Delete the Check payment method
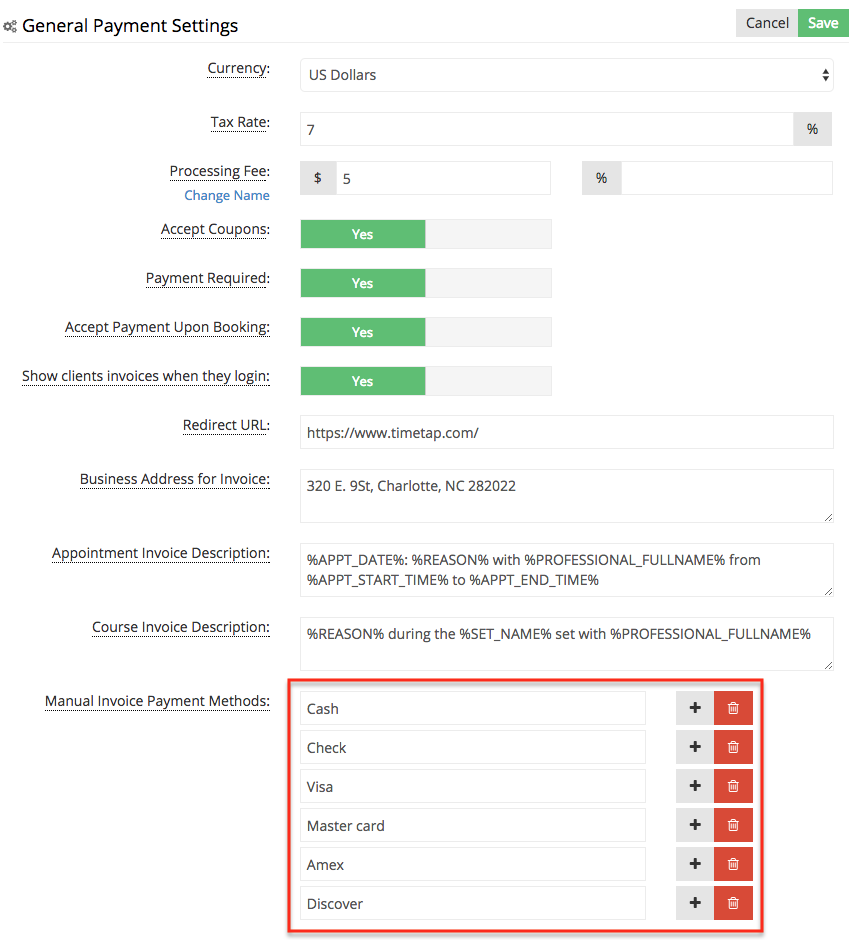The image size is (864, 940). 733,746
